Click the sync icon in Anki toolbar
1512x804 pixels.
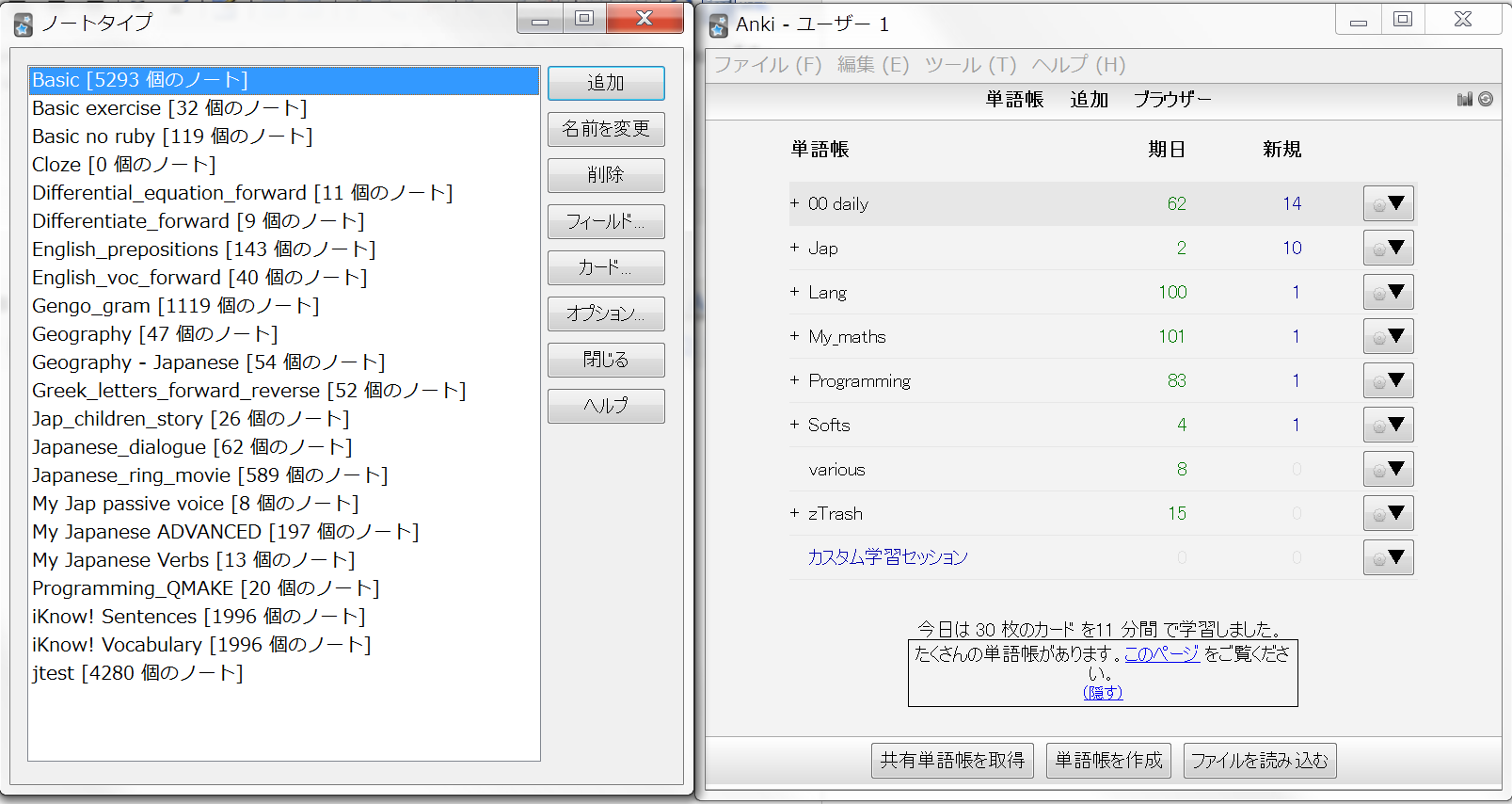(1486, 99)
